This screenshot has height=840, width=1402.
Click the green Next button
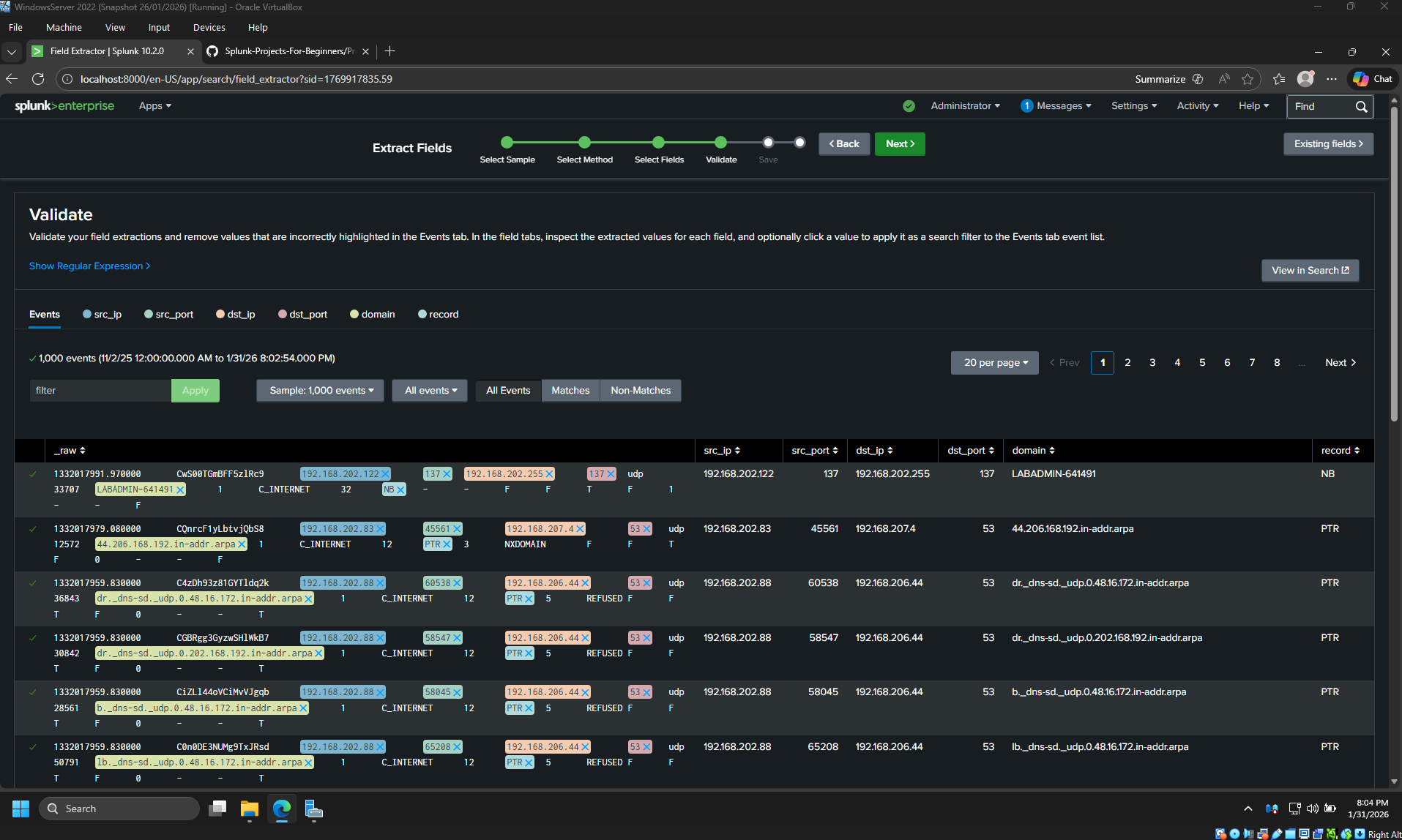click(x=899, y=144)
